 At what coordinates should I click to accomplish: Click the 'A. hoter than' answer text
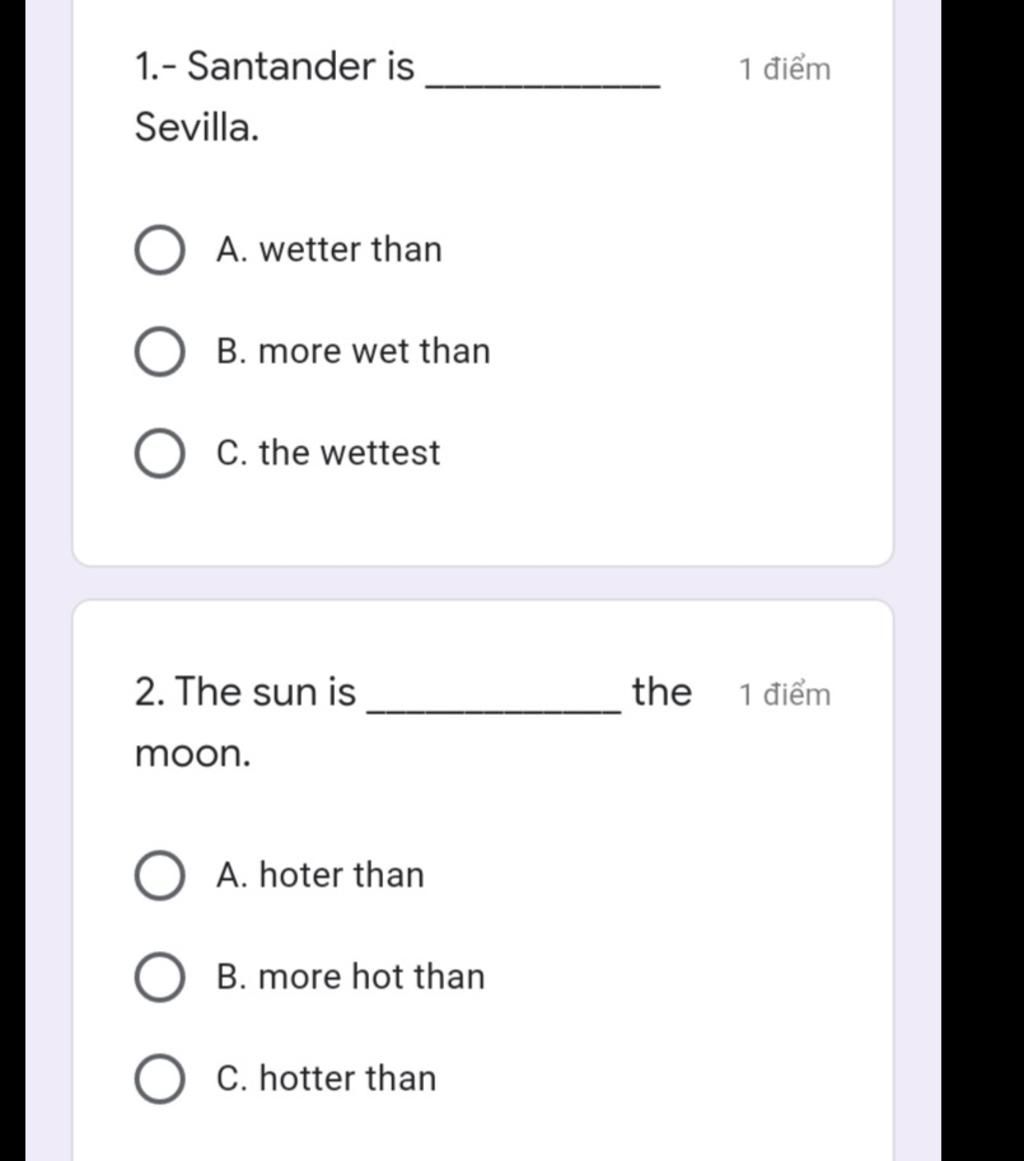(320, 875)
